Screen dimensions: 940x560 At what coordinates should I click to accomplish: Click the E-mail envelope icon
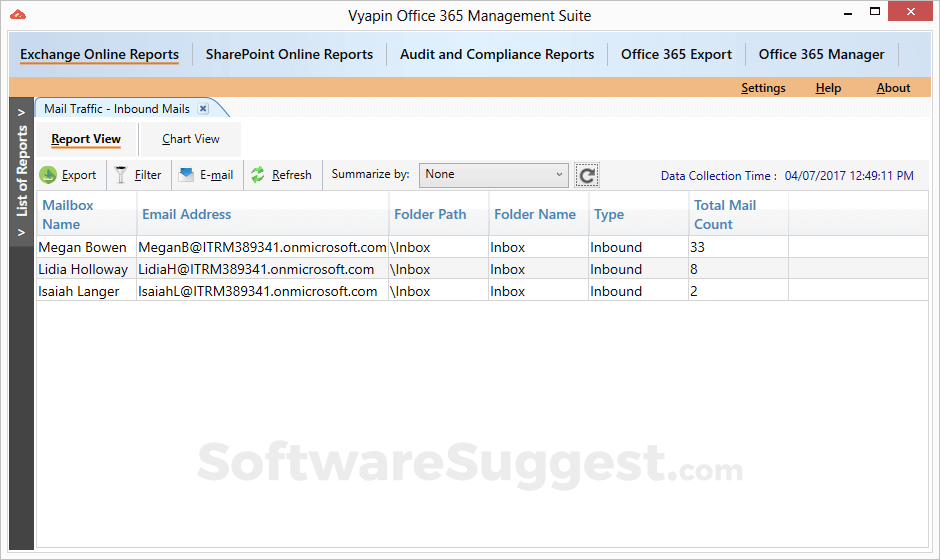(186, 175)
